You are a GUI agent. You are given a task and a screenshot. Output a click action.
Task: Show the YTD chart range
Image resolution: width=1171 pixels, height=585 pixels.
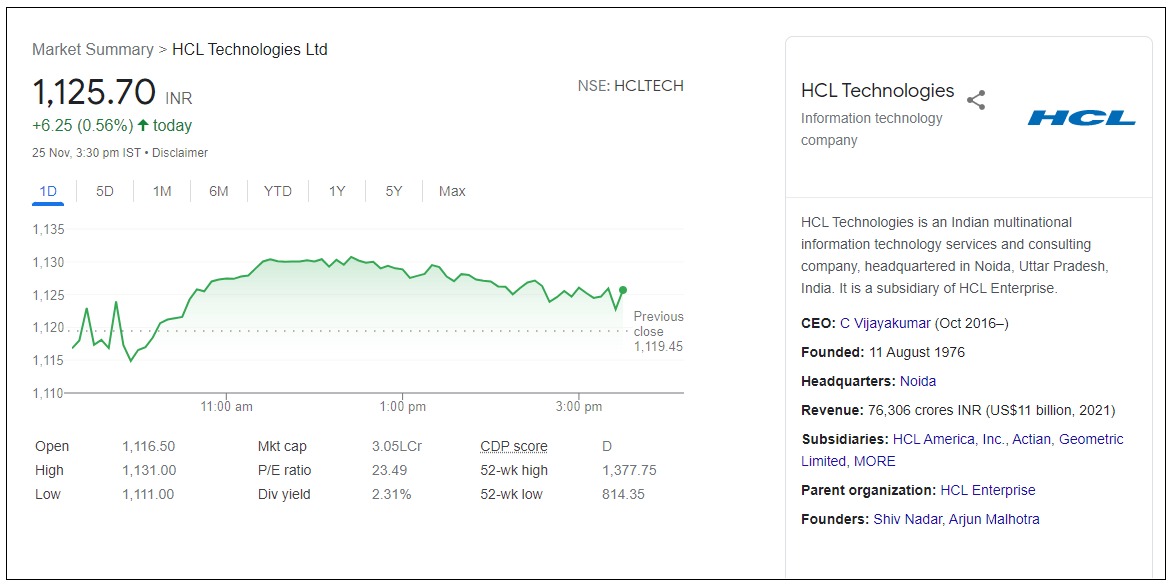click(x=277, y=191)
